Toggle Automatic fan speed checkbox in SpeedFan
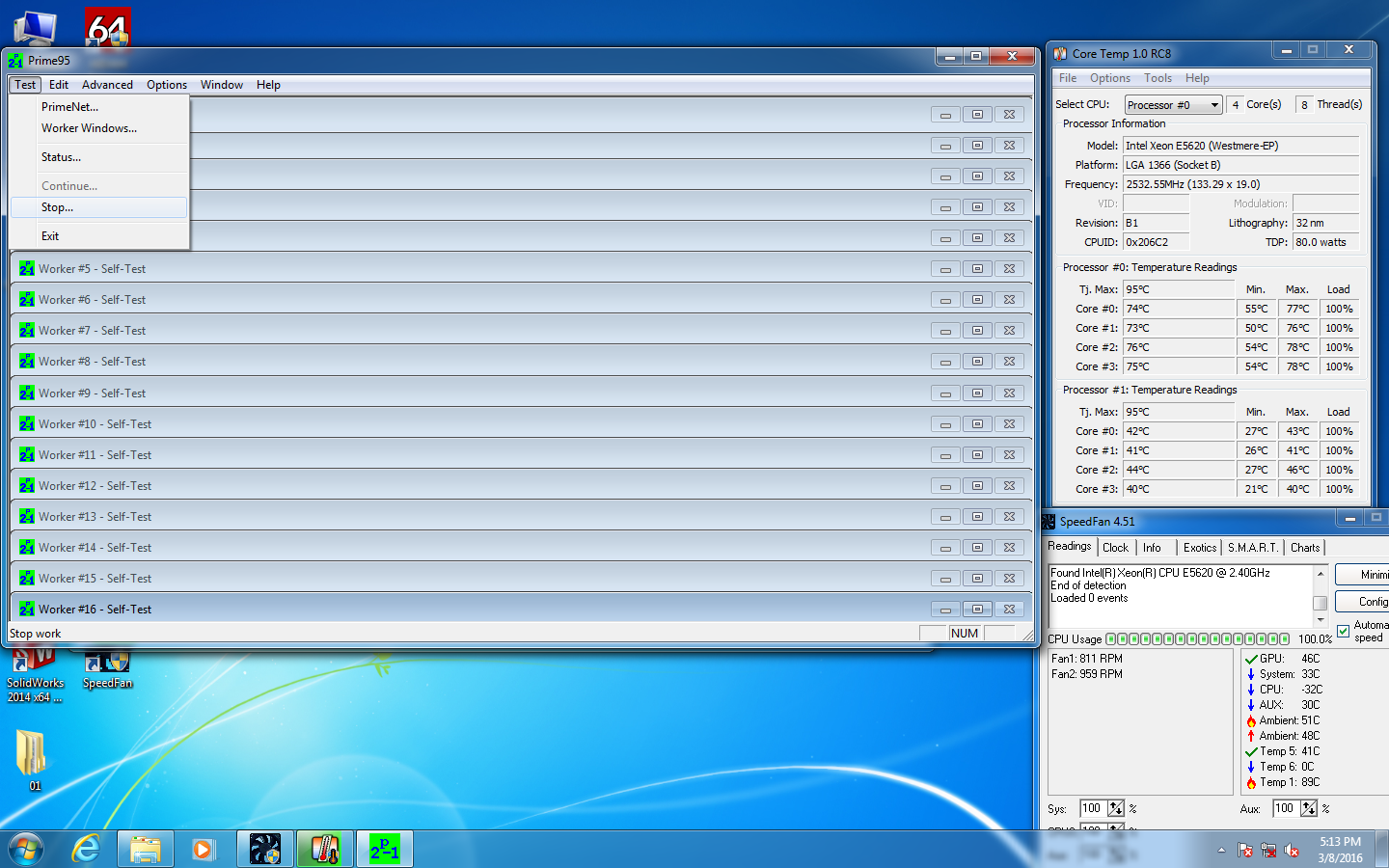1389x868 pixels. click(1344, 631)
